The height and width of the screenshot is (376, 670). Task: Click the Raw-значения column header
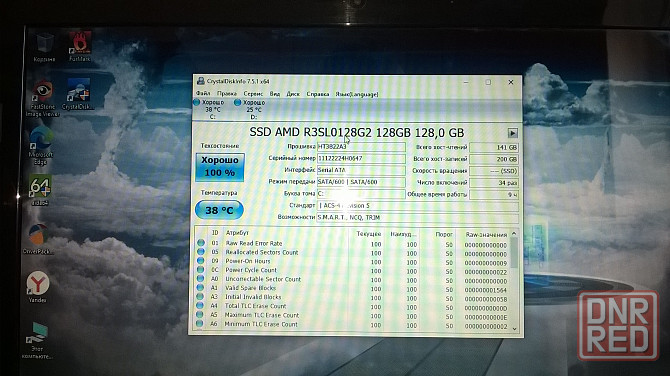486,235
